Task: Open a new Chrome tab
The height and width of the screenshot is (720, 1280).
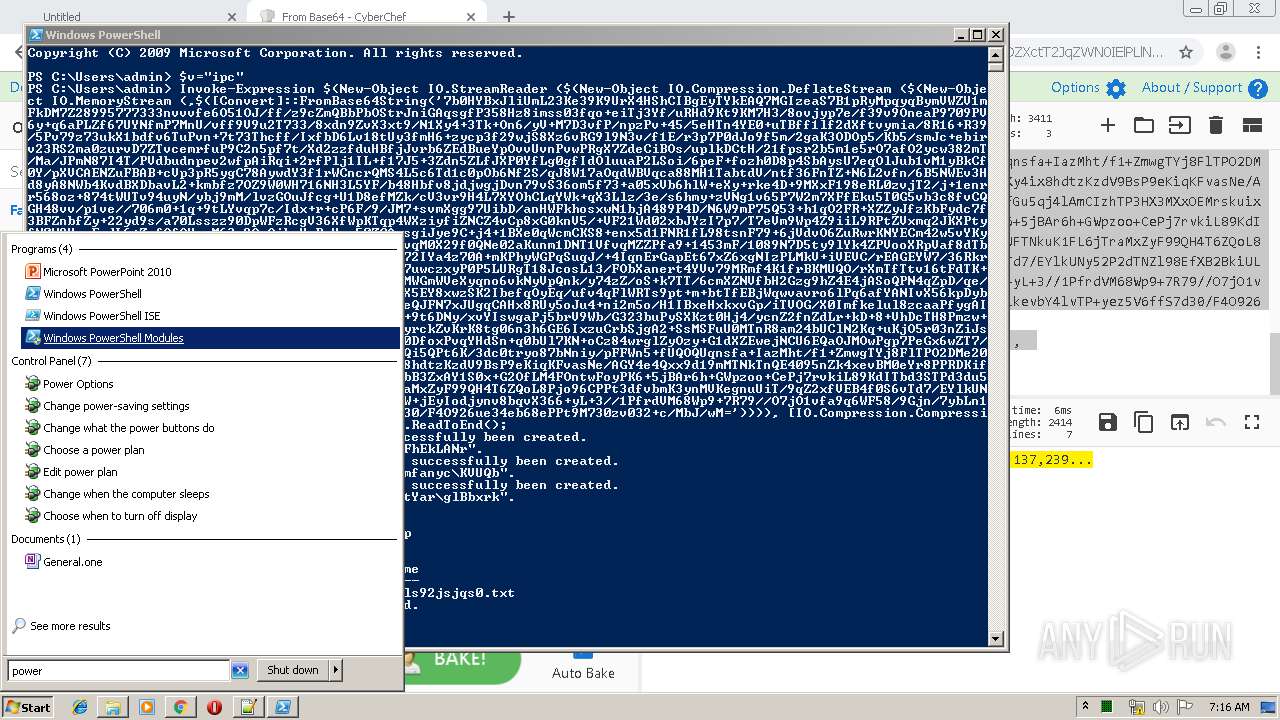Action: [509, 17]
